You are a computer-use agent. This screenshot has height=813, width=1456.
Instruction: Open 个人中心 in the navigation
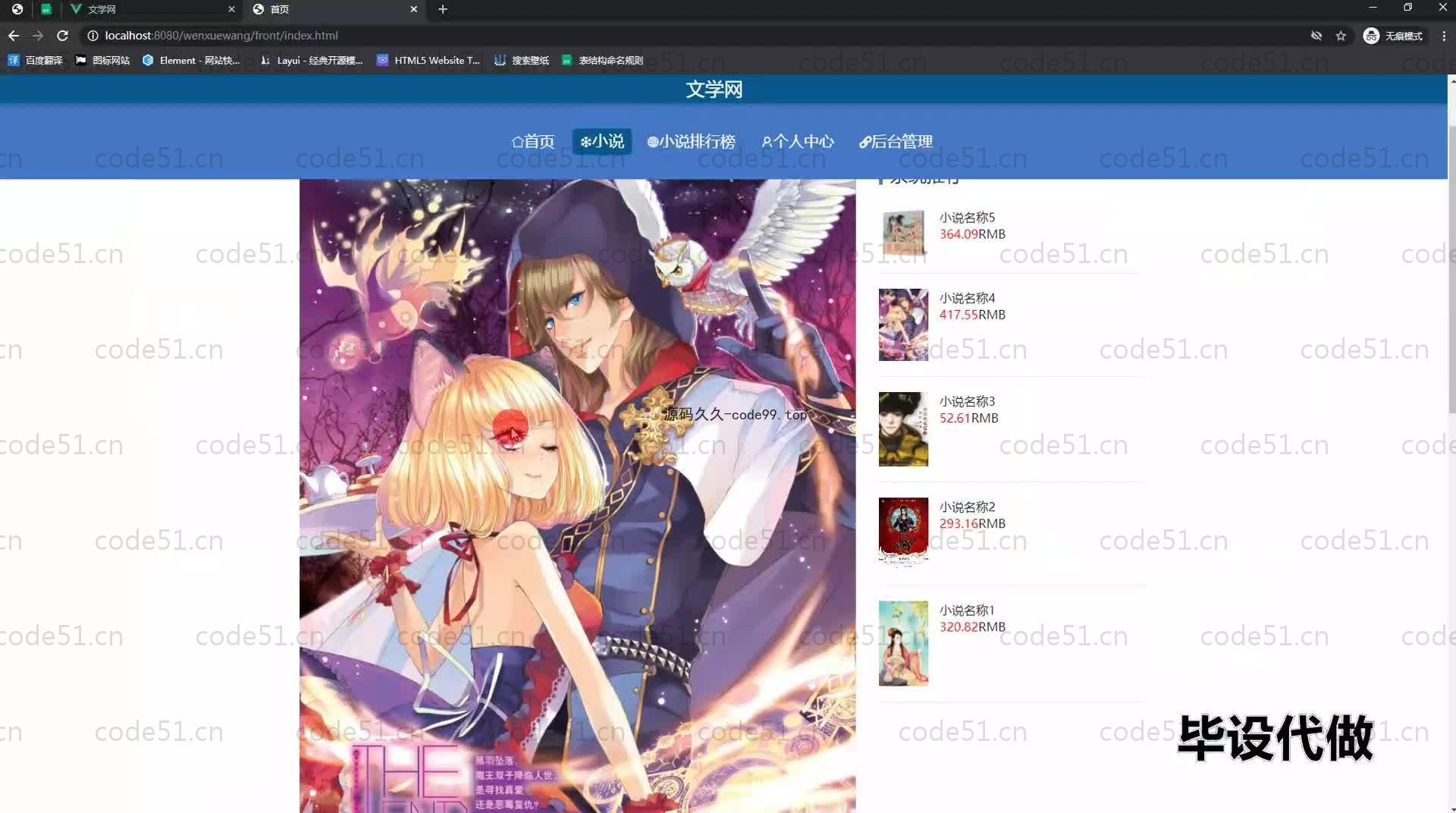pyautogui.click(x=797, y=142)
